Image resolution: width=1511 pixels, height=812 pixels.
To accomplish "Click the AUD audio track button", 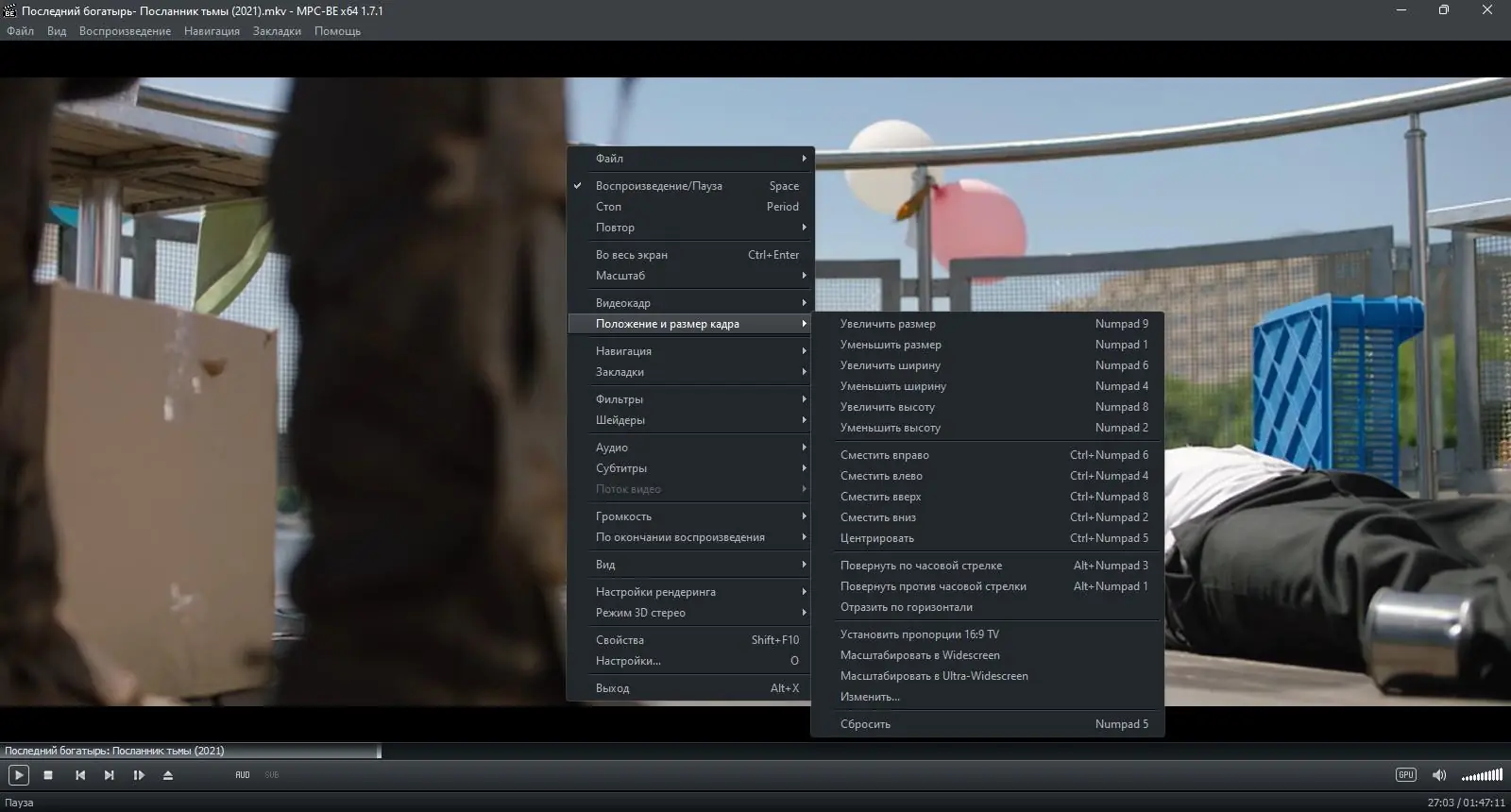I will tap(243, 775).
